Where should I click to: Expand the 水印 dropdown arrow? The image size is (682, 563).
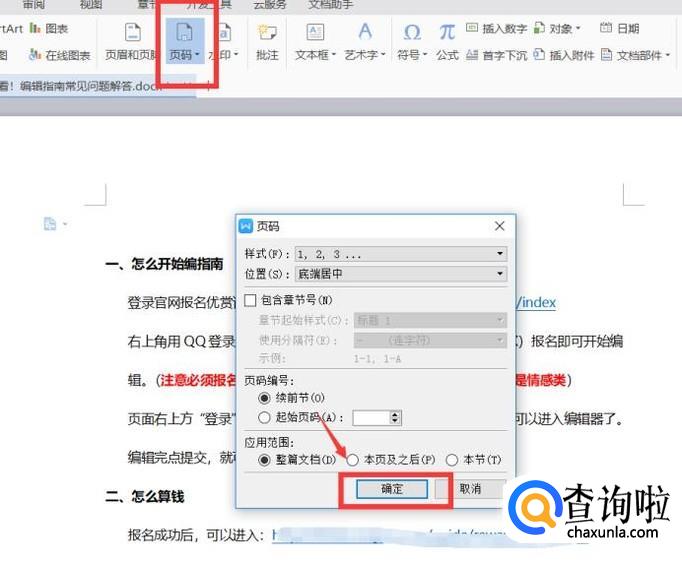point(236,55)
